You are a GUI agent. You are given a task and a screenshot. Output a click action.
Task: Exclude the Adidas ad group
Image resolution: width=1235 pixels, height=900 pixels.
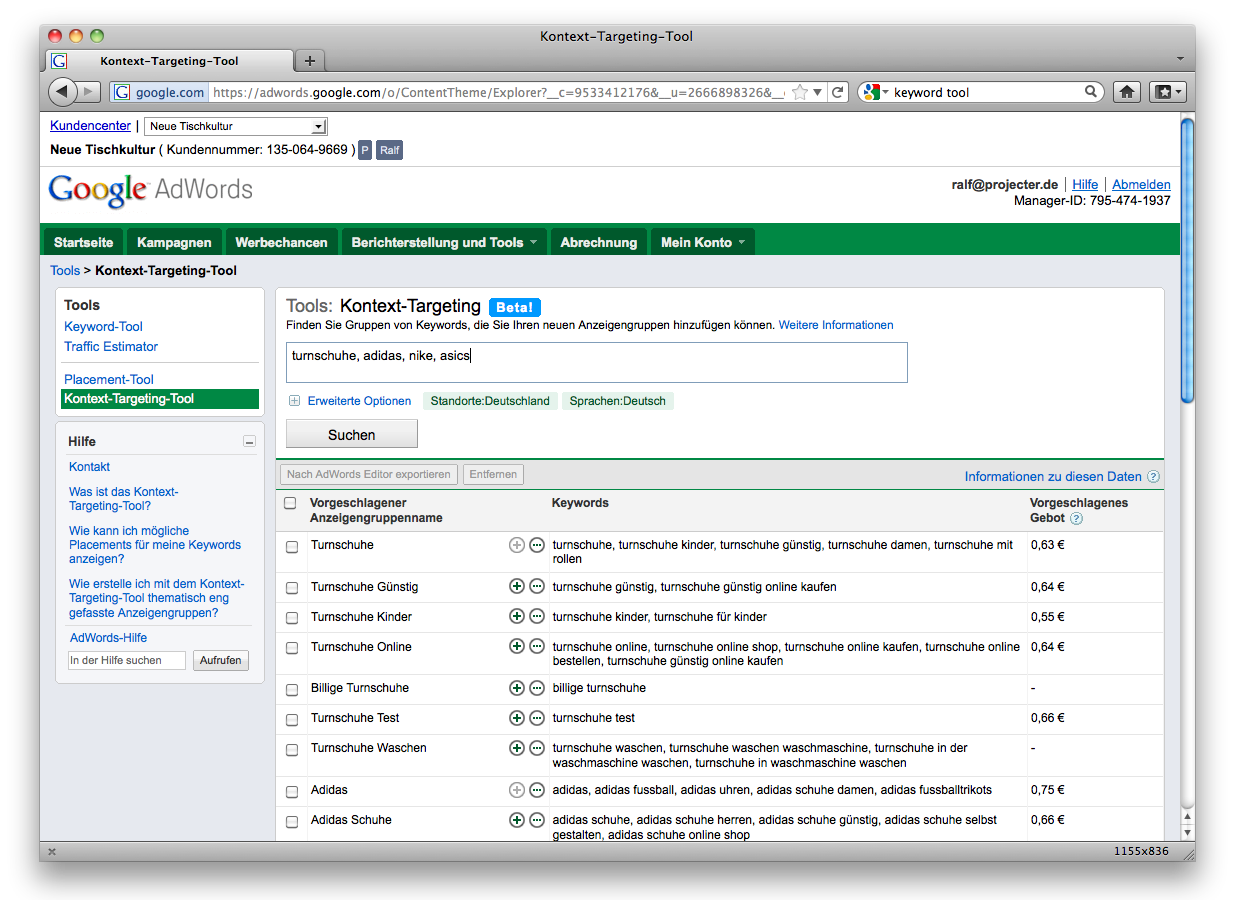pos(537,790)
